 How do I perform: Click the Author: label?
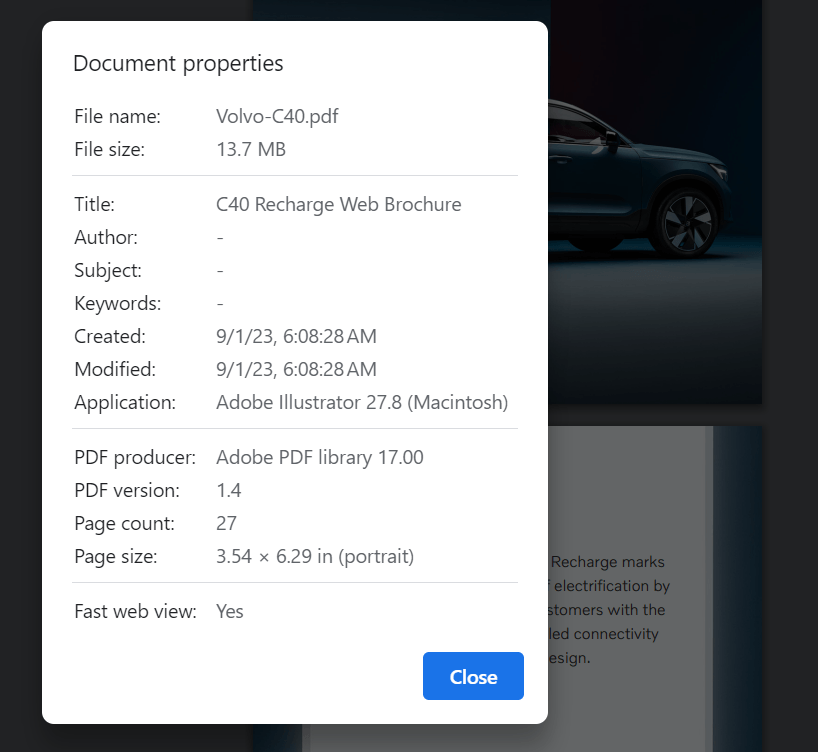pos(106,237)
